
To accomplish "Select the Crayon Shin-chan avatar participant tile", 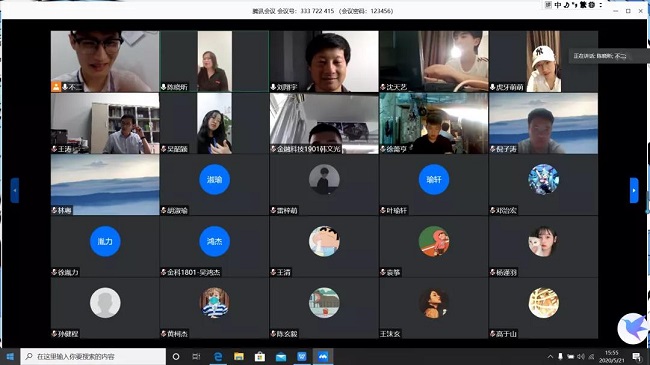I will point(324,246).
